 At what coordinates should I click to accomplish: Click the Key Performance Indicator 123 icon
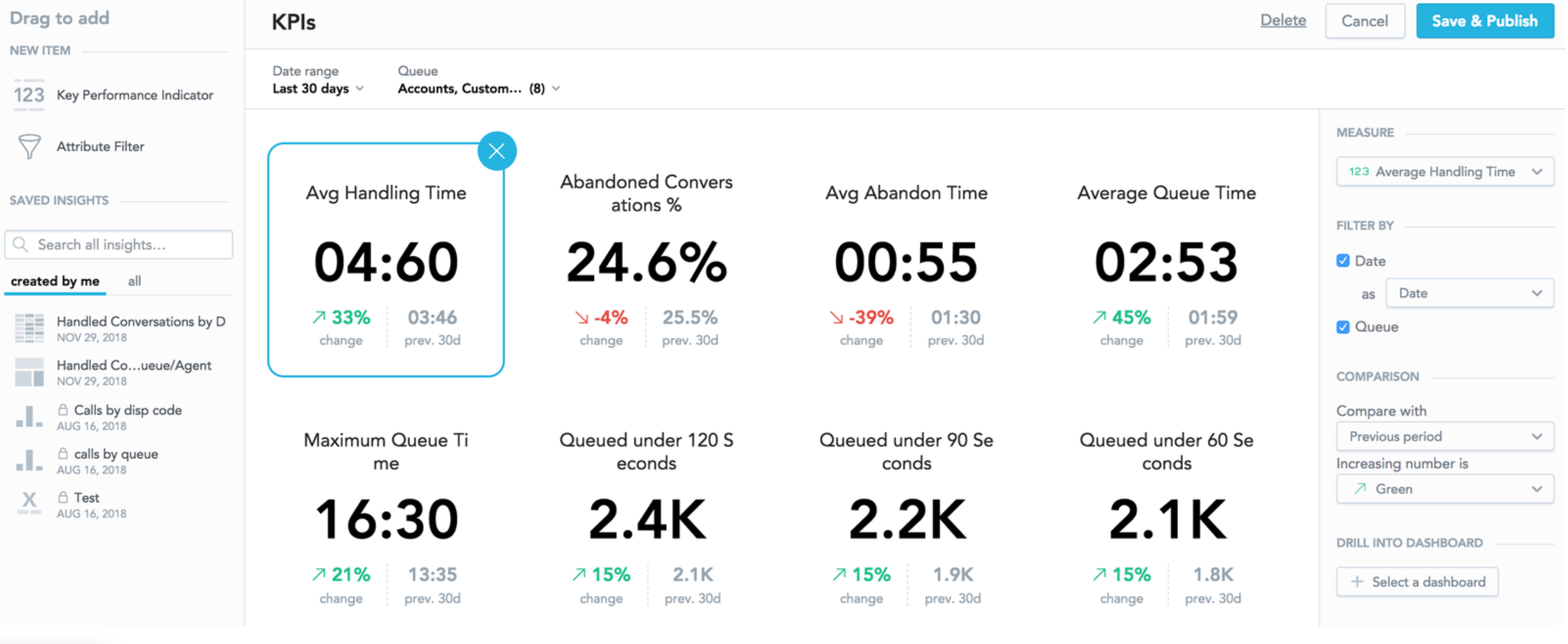click(x=29, y=95)
